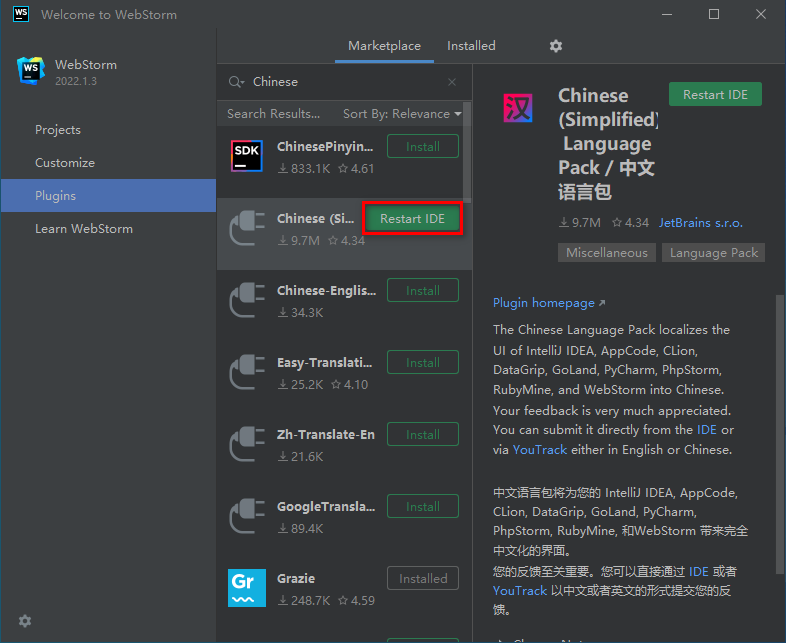Click the WebStorm logo in the sidebar
Image resolution: width=786 pixels, height=643 pixels.
click(x=31, y=71)
